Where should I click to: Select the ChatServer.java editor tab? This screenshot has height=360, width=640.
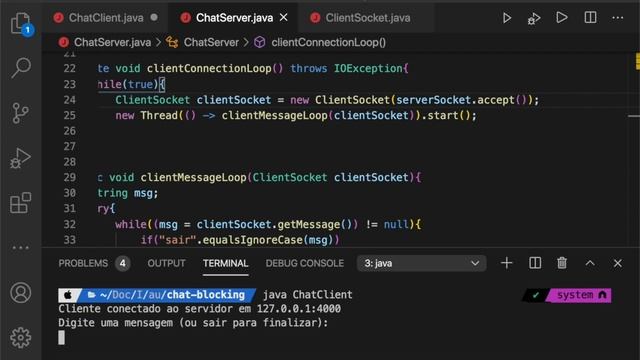tap(234, 18)
